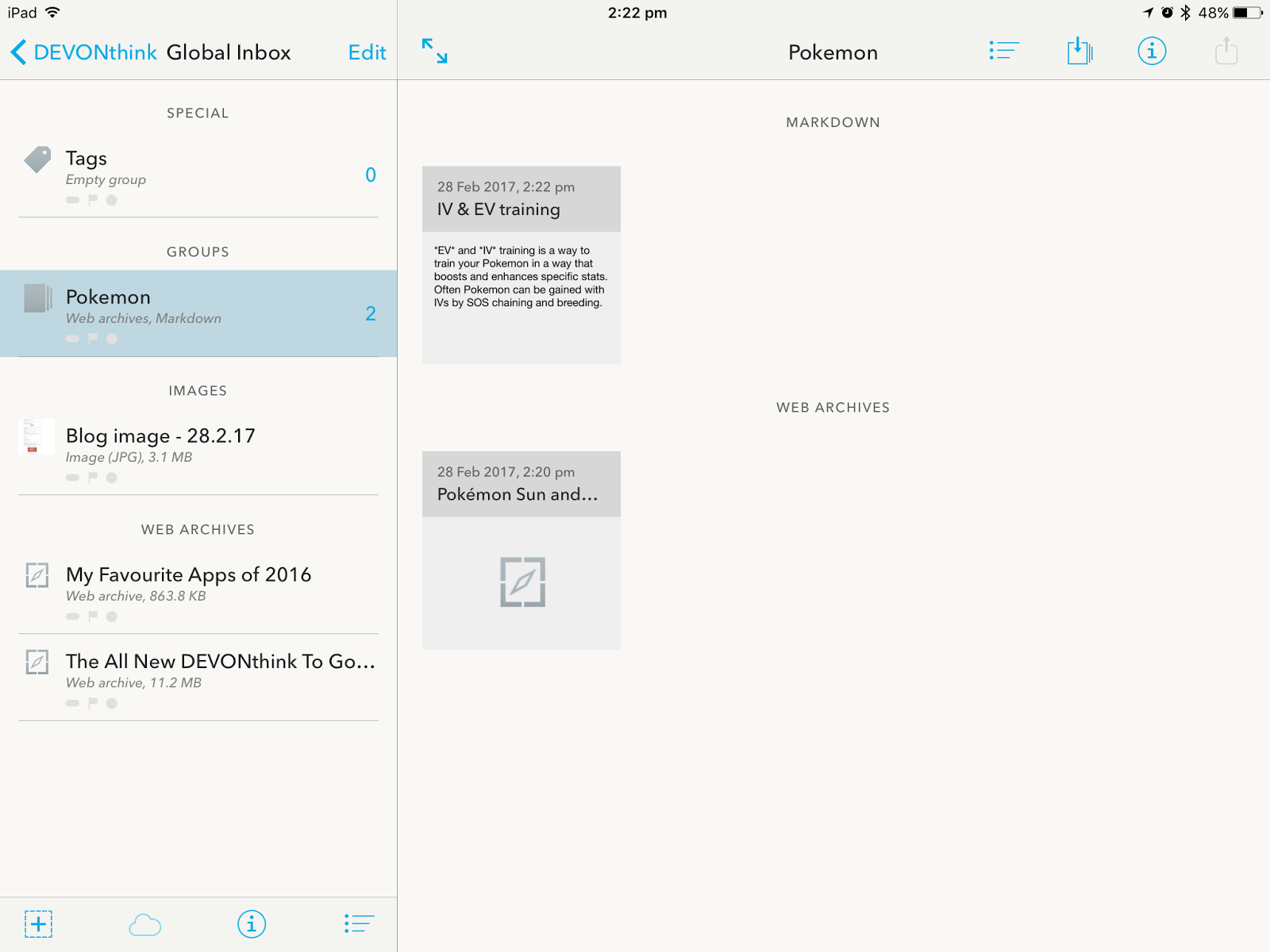Tap the Tags item count 0
This screenshot has height=952, width=1270.
click(371, 175)
